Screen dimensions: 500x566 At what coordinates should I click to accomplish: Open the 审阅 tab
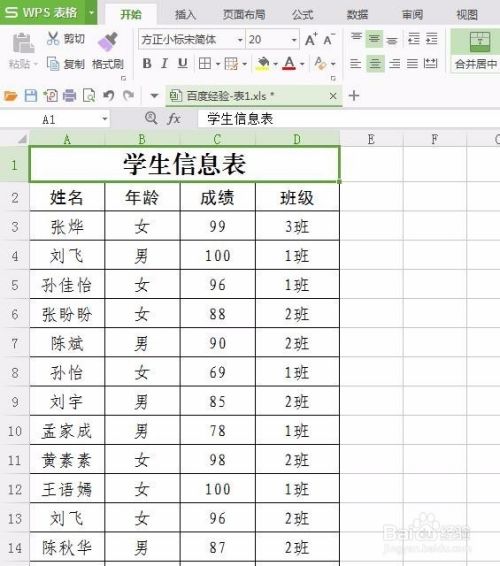[412, 14]
